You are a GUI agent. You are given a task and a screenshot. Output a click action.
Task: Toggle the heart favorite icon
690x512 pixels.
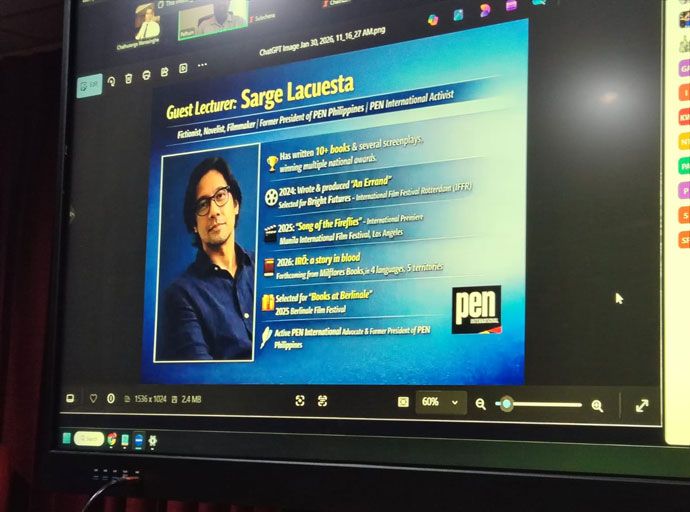coord(93,399)
